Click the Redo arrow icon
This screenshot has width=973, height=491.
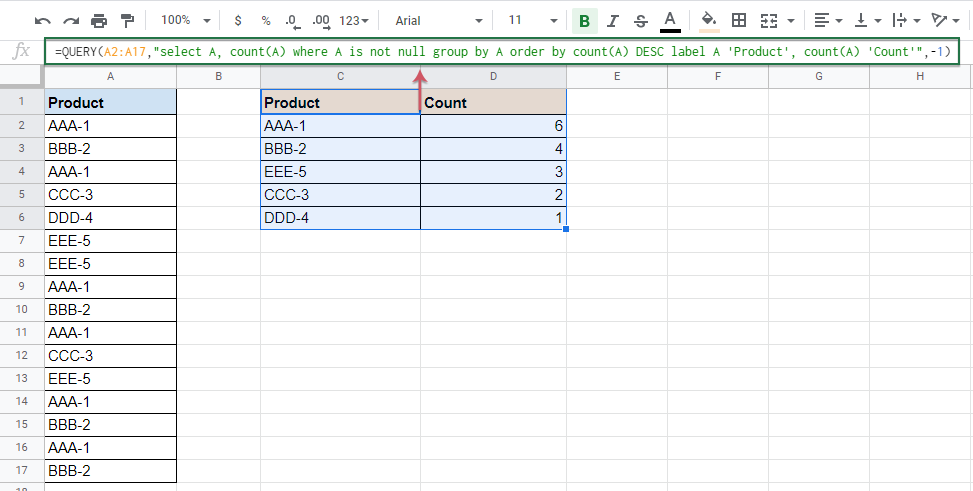pyautogui.click(x=71, y=20)
